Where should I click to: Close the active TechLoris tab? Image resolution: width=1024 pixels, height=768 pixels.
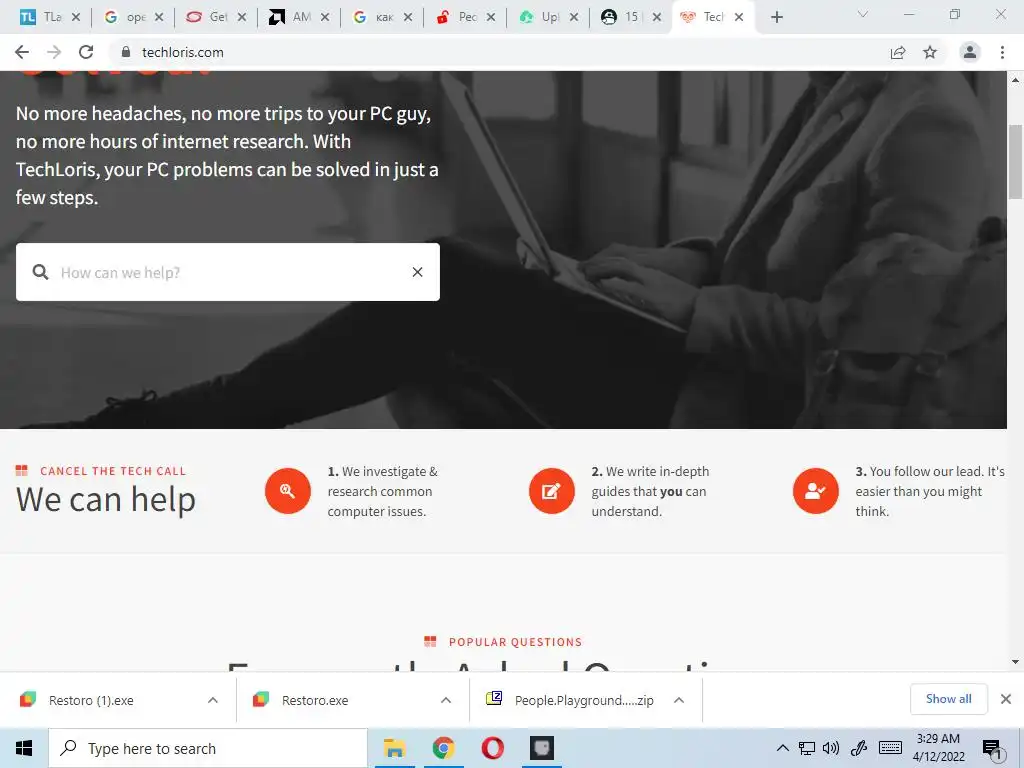(739, 17)
